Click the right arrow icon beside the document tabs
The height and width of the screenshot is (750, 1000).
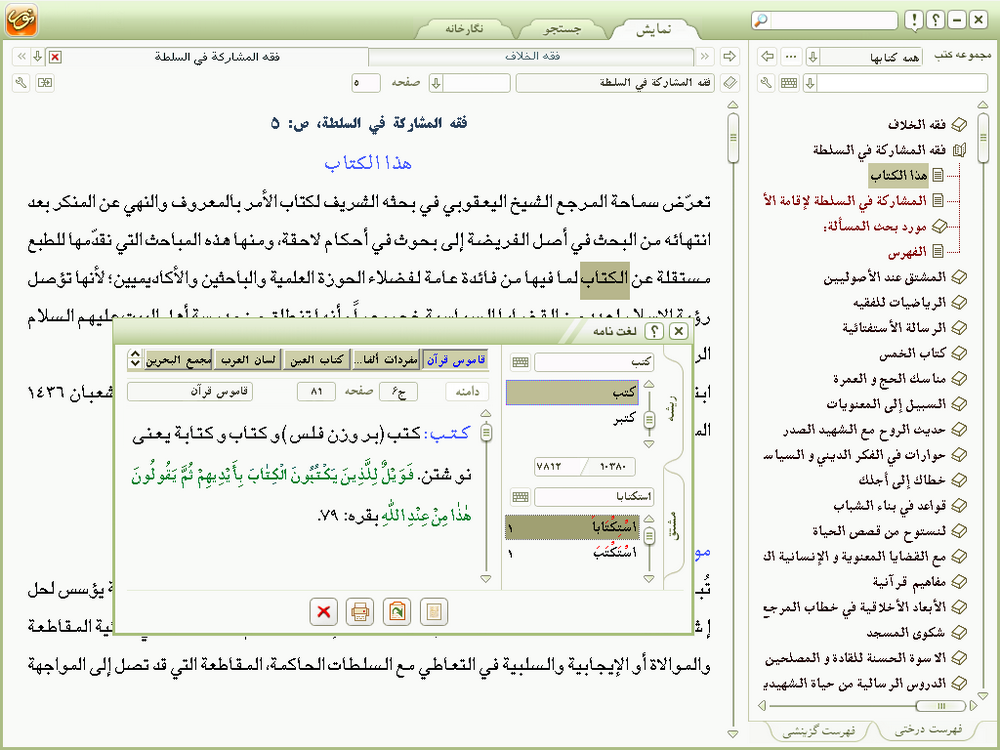click(x=729, y=56)
